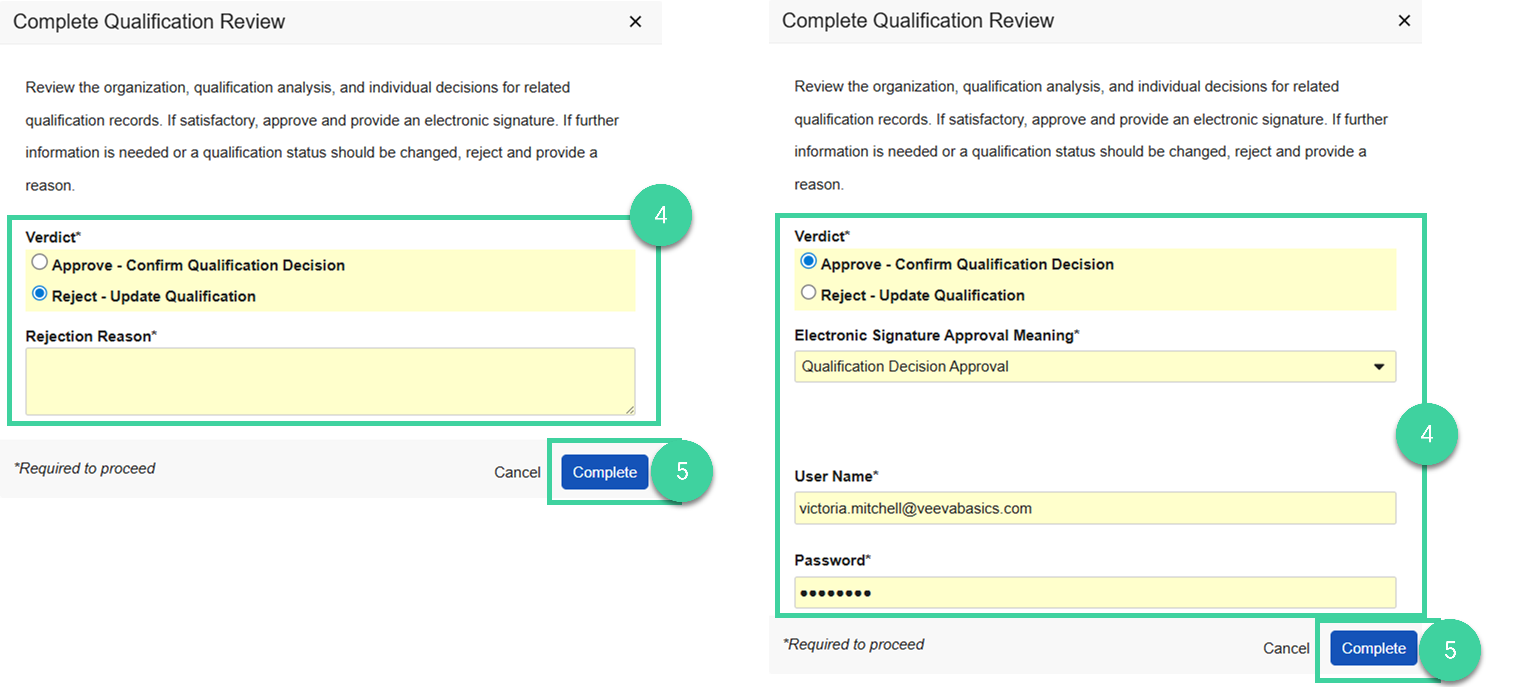
Task: Close the right Complete Qualification Review dialog
Action: (1404, 21)
